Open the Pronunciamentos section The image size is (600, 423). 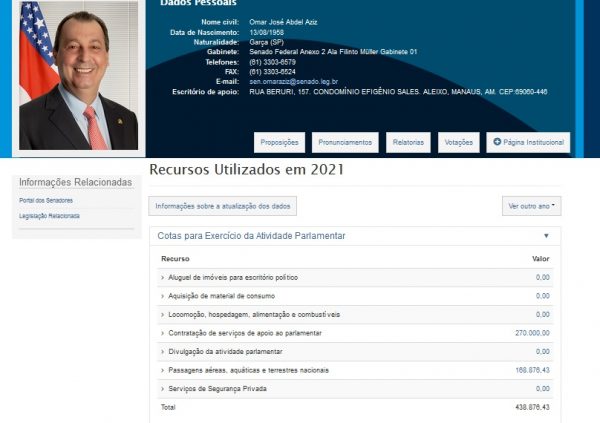(x=345, y=143)
